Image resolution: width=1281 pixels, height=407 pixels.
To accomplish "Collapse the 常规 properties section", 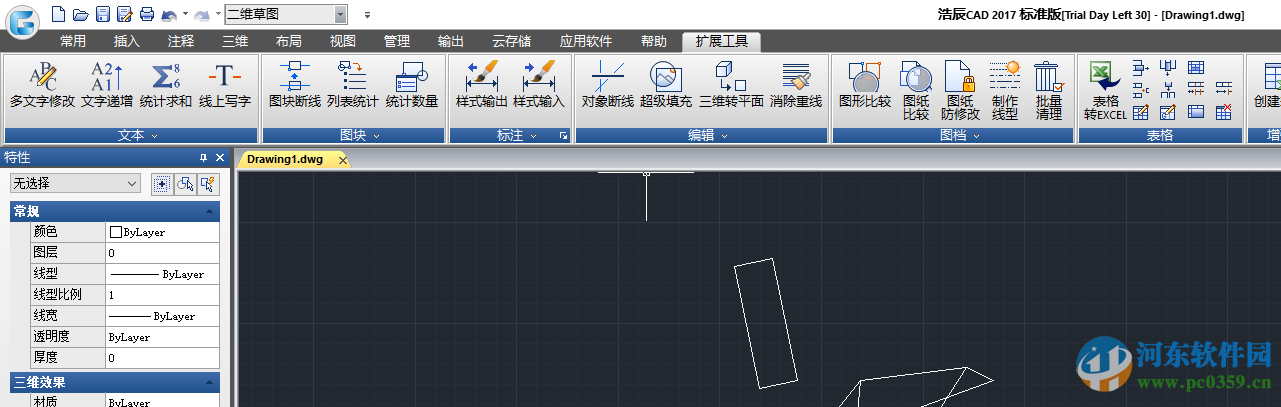I will pyautogui.click(x=209, y=211).
